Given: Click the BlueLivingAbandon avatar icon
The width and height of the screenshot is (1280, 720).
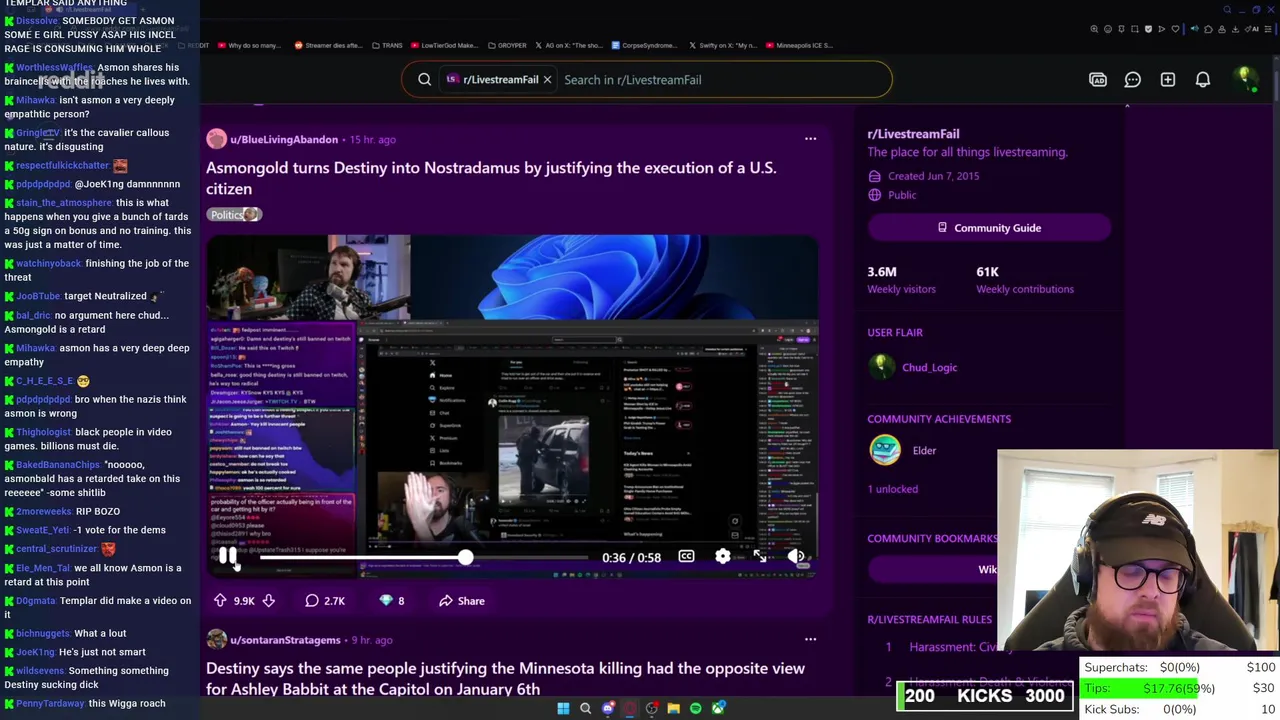Looking at the screenshot, I should [x=216, y=139].
